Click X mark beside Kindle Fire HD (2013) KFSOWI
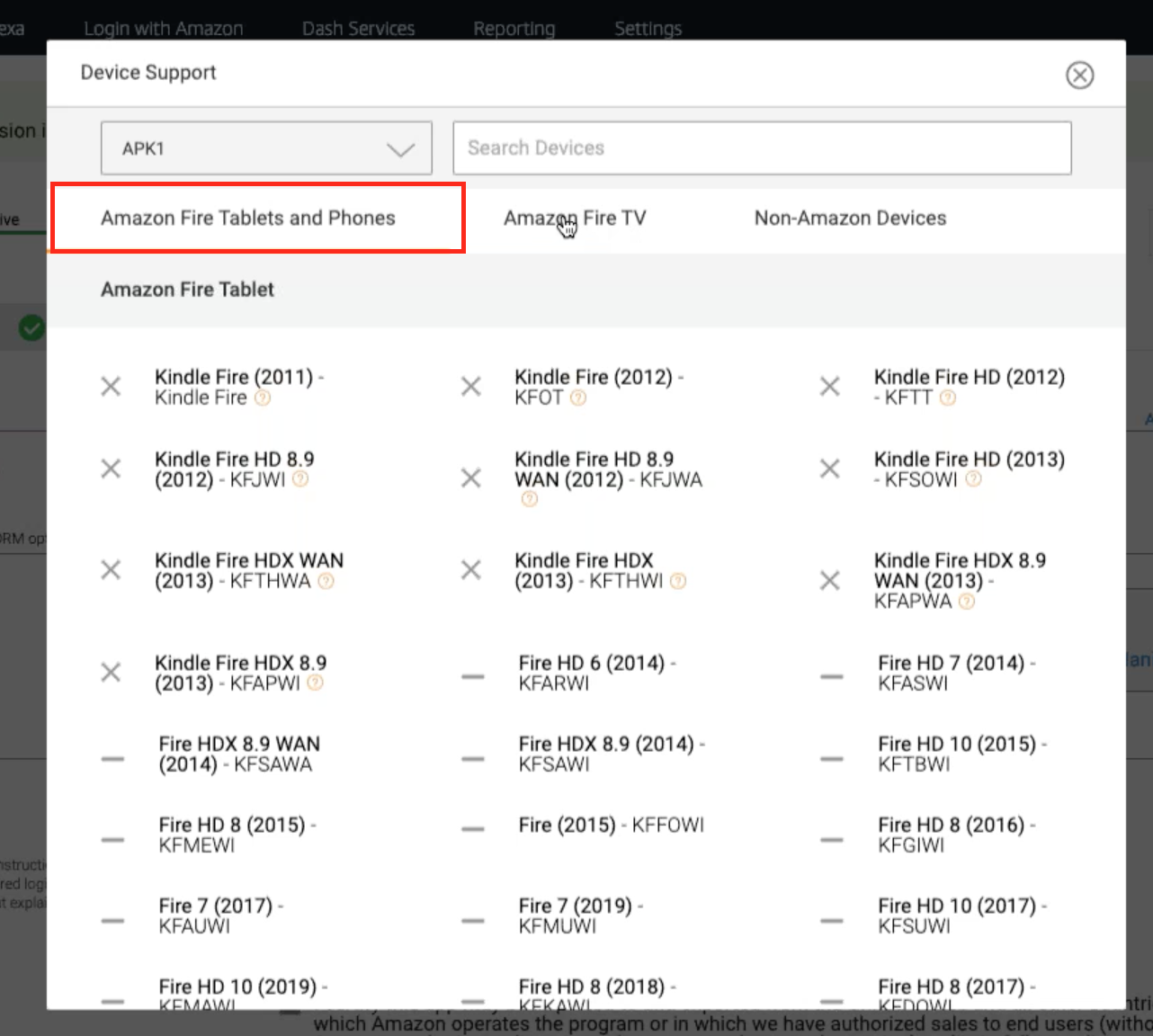1153x1036 pixels. (x=830, y=469)
